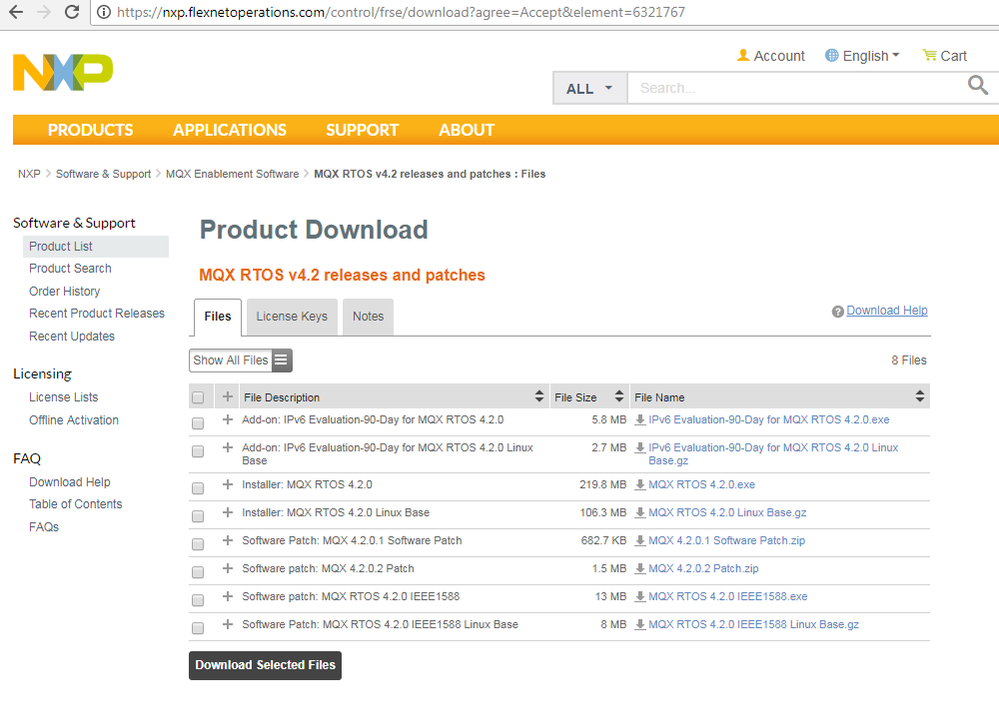Open Recent Product Releases in sidebar
The image size is (999, 710).
pyautogui.click(x=97, y=314)
